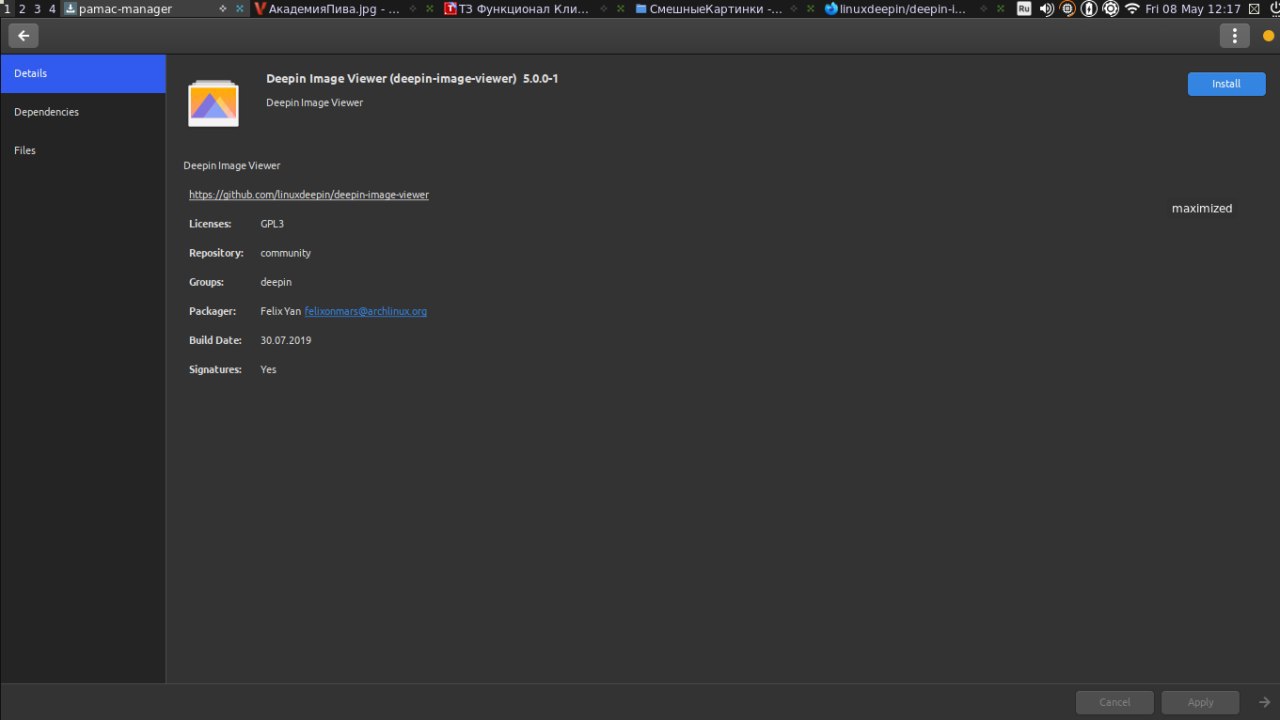Viewport: 1280px width, 720px height.
Task: Close the linuxdeepin browser taskbar entry X
Action: click(x=1002, y=9)
